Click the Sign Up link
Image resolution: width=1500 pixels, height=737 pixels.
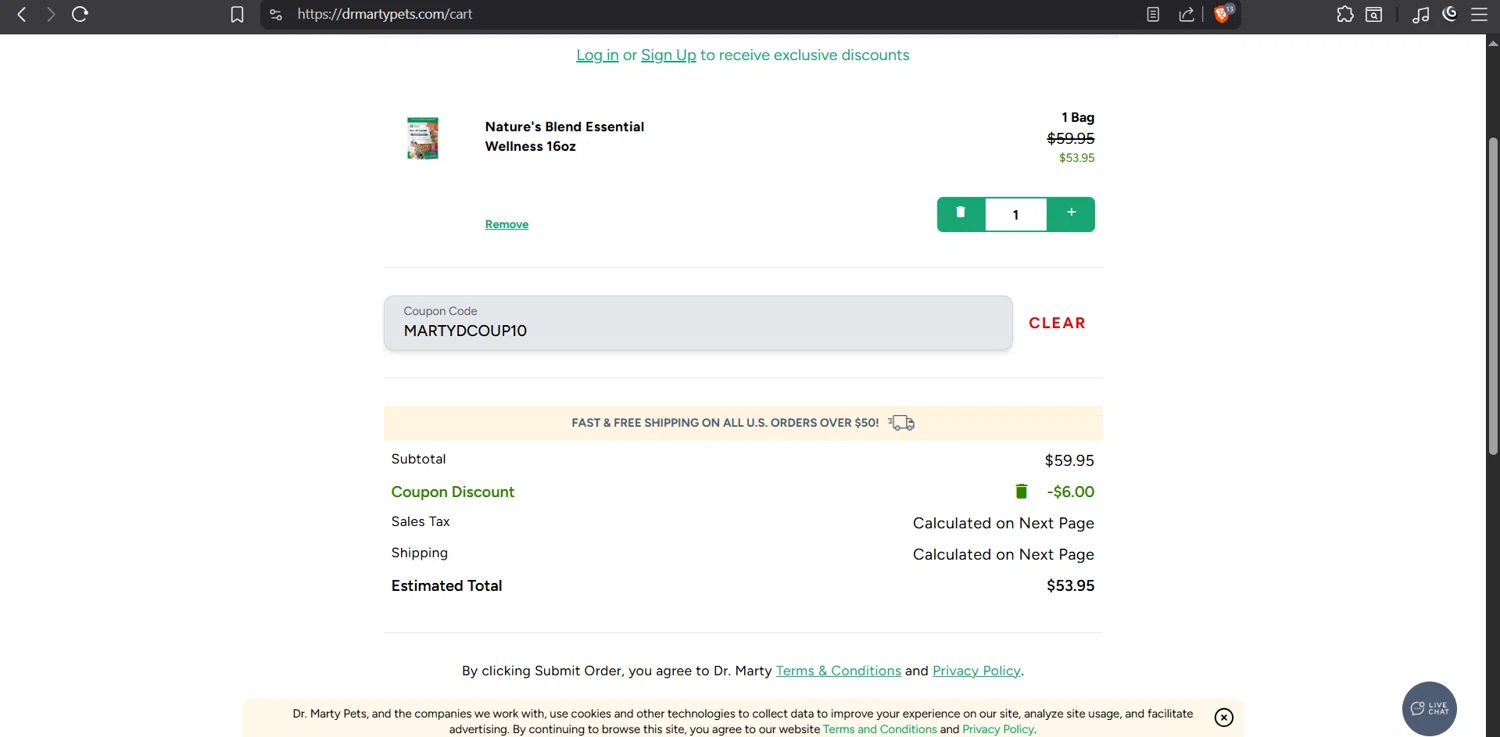tap(668, 55)
